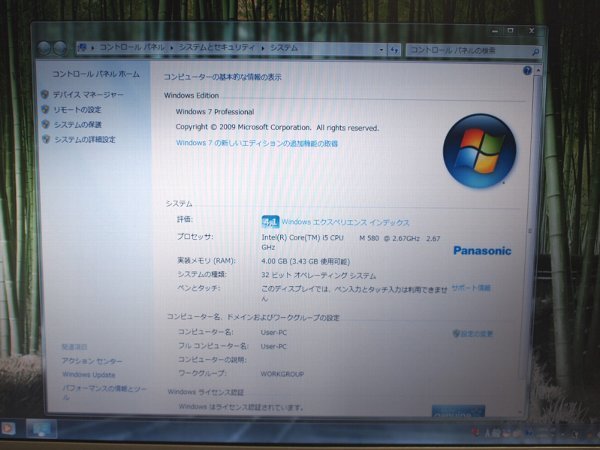Open デバイス マネージャー link
Image resolution: width=600 pixels, height=450 pixels.
[x=88, y=95]
